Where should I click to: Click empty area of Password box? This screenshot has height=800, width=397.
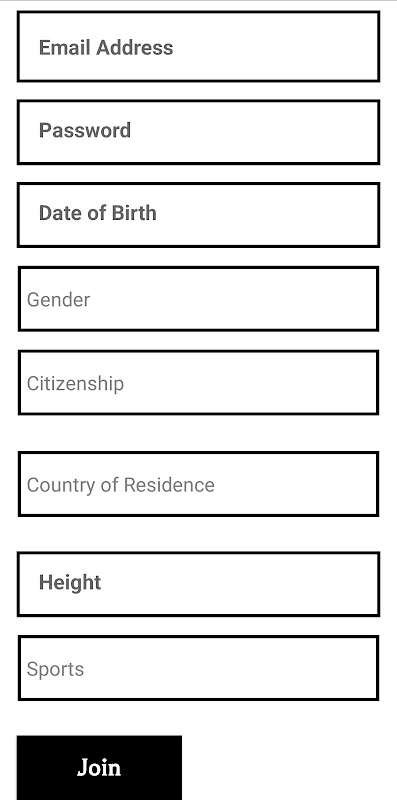click(x=265, y=132)
